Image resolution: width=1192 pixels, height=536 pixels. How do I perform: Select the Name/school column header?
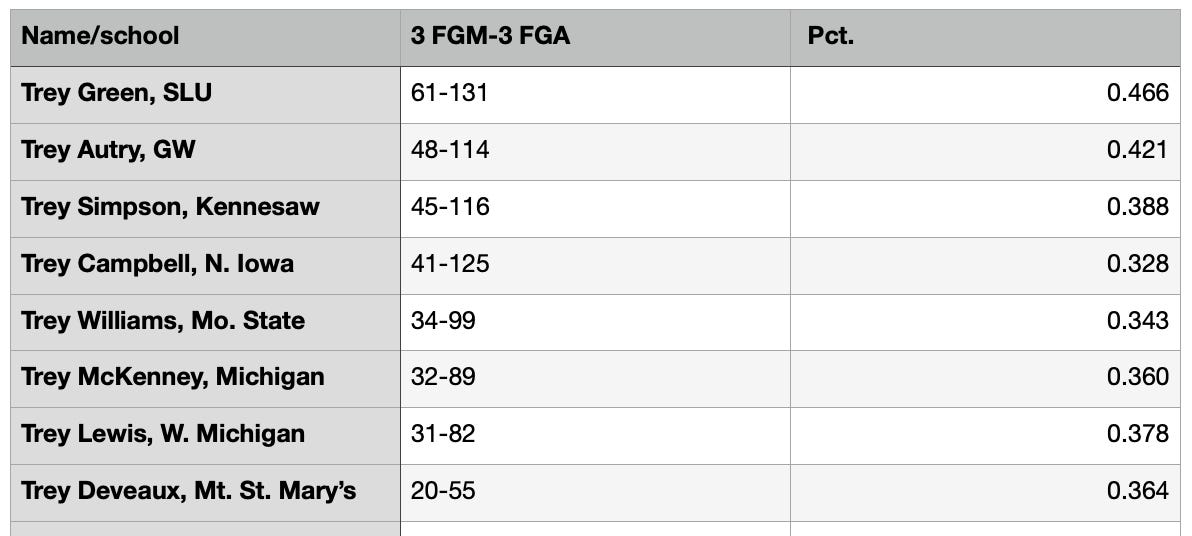coord(205,37)
